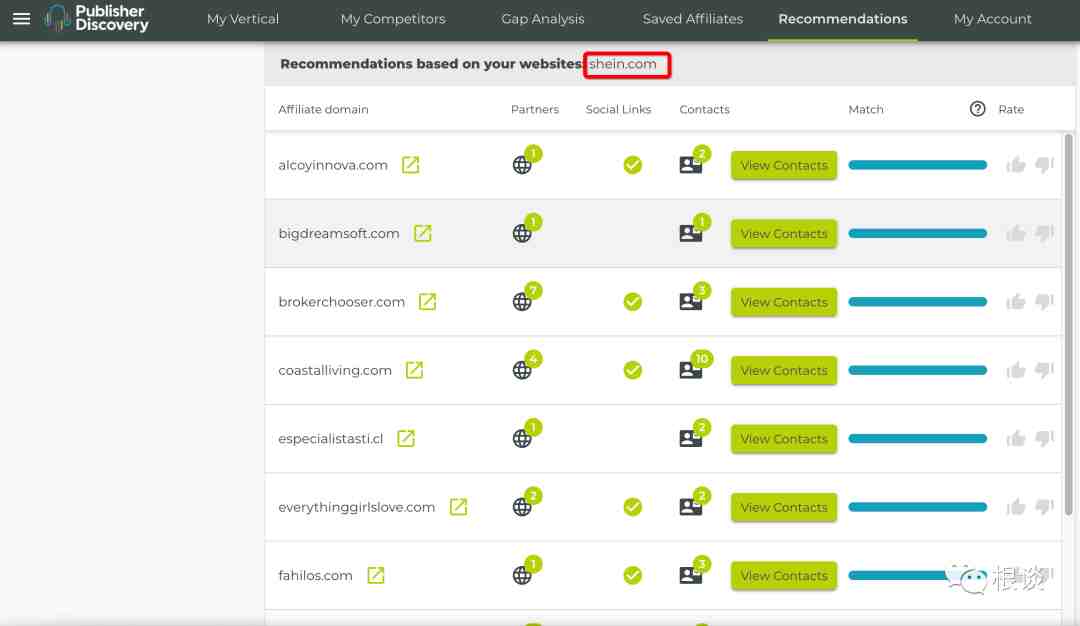This screenshot has width=1080, height=626.
Task: Click contacts card icon for fahilos.com
Action: tap(690, 575)
